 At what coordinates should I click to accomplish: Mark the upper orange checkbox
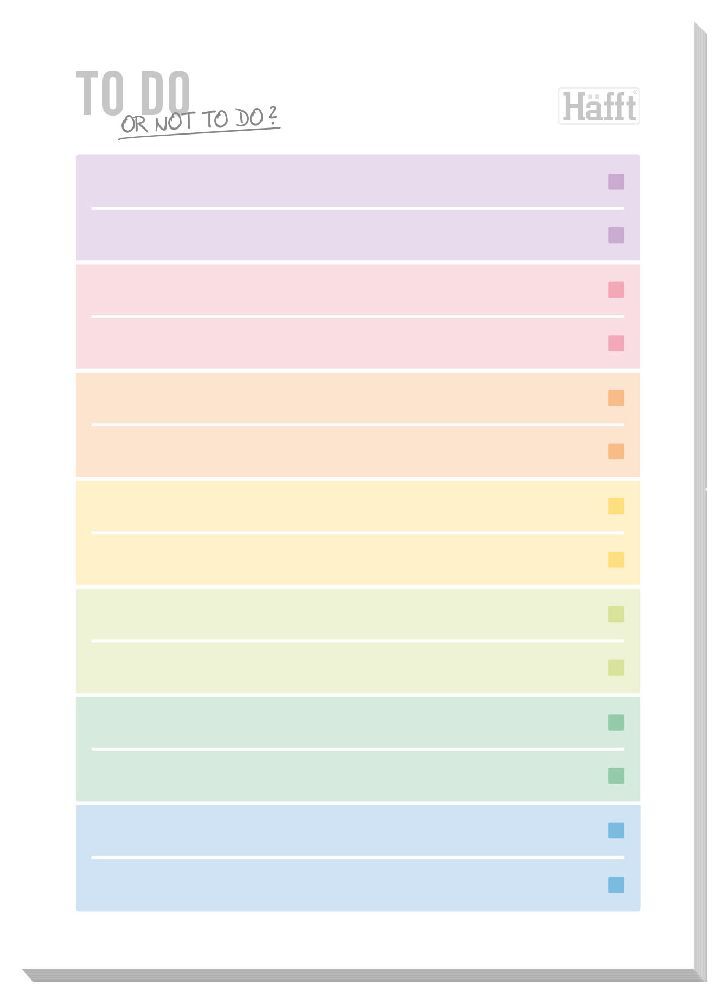coord(615,398)
